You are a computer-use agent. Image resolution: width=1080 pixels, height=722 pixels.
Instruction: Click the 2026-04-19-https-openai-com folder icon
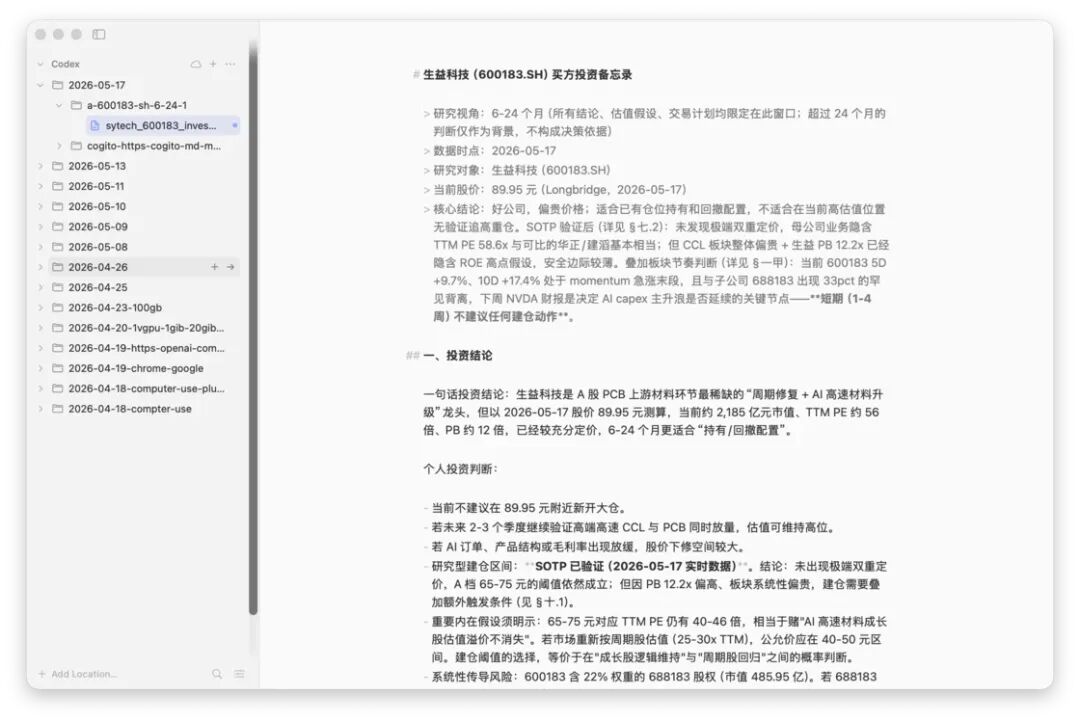(58, 348)
